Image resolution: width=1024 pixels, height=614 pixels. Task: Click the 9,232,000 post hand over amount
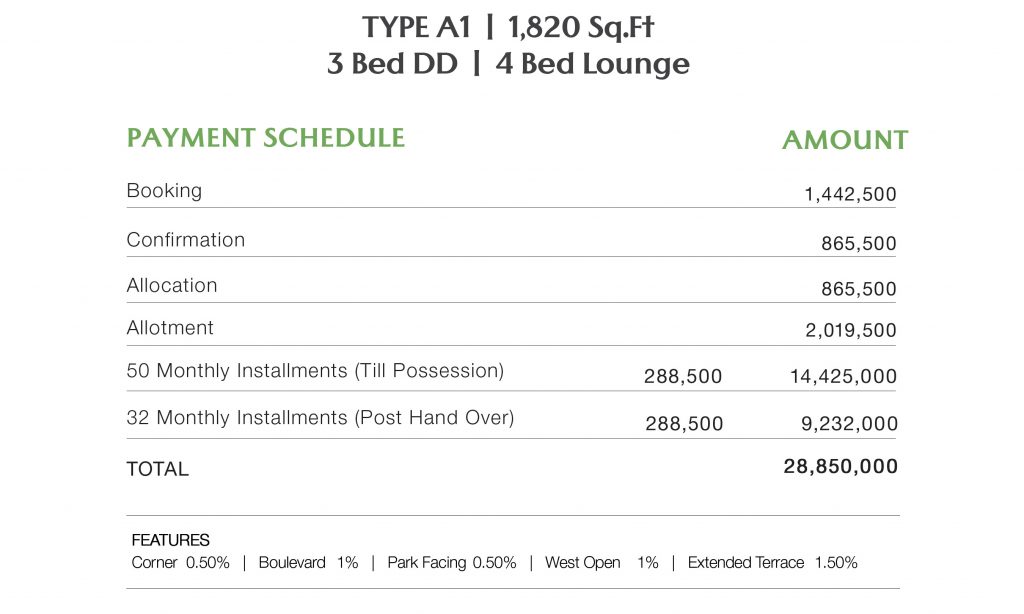(x=850, y=425)
